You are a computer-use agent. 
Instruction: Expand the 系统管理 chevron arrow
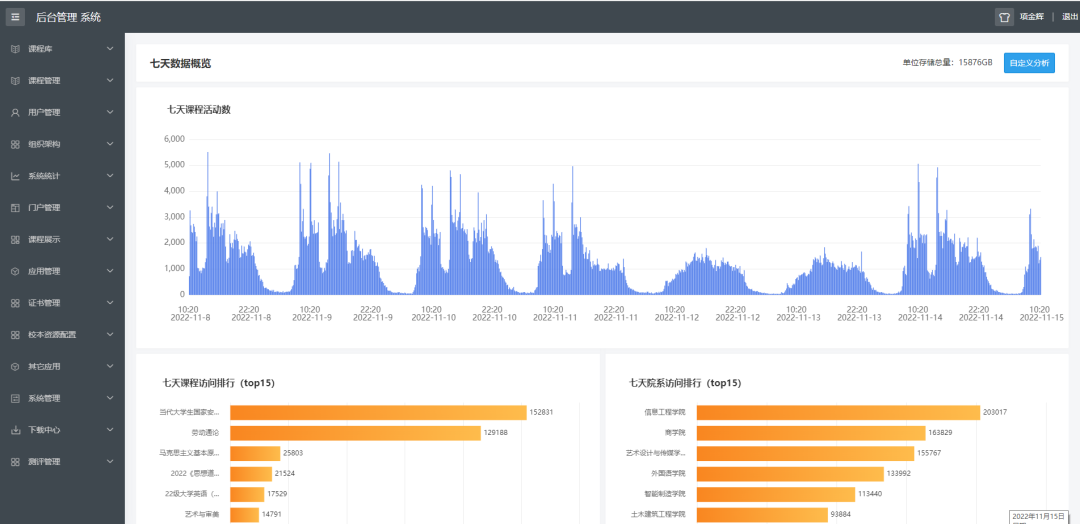pos(110,398)
